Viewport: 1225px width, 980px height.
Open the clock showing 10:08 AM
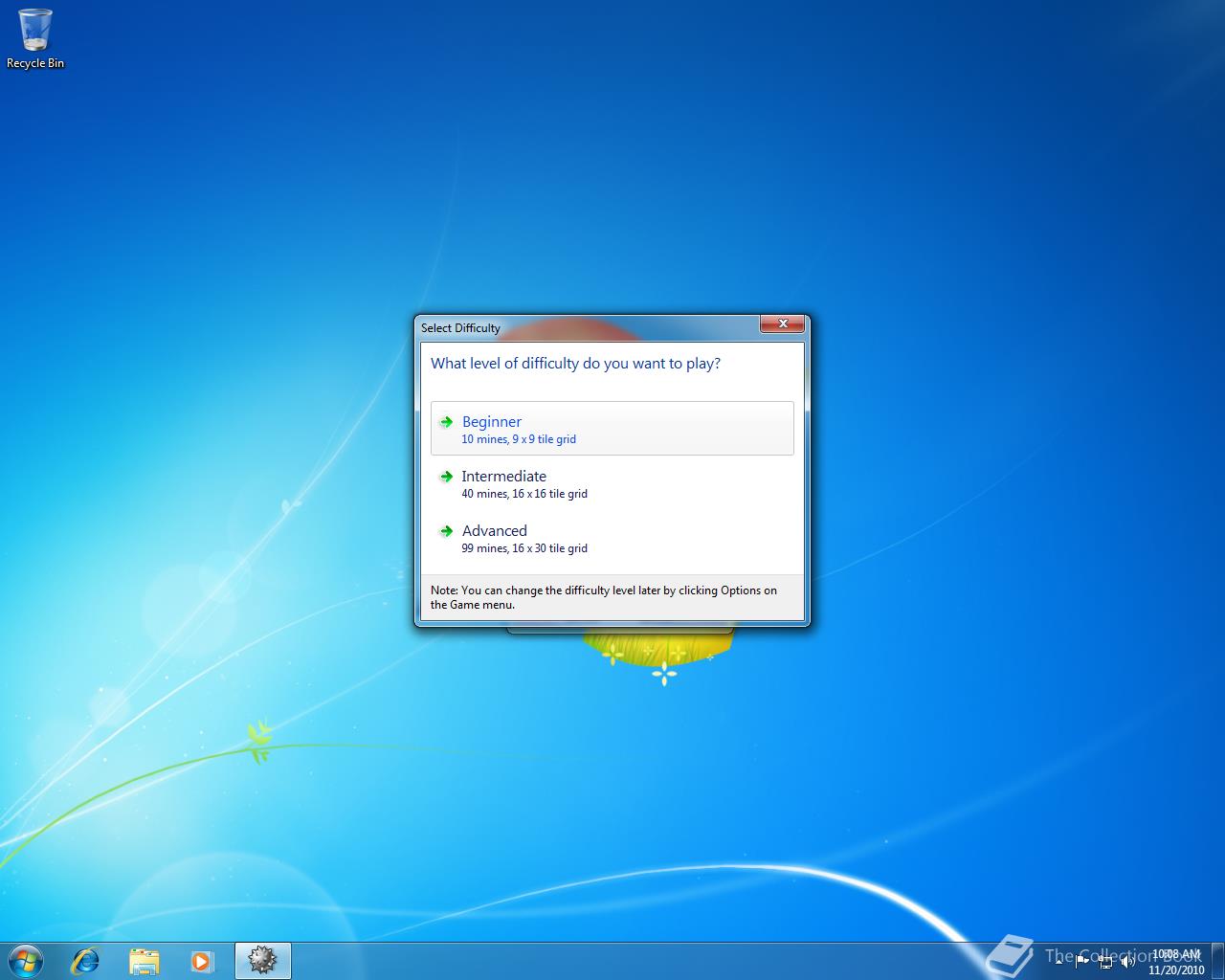1176,961
